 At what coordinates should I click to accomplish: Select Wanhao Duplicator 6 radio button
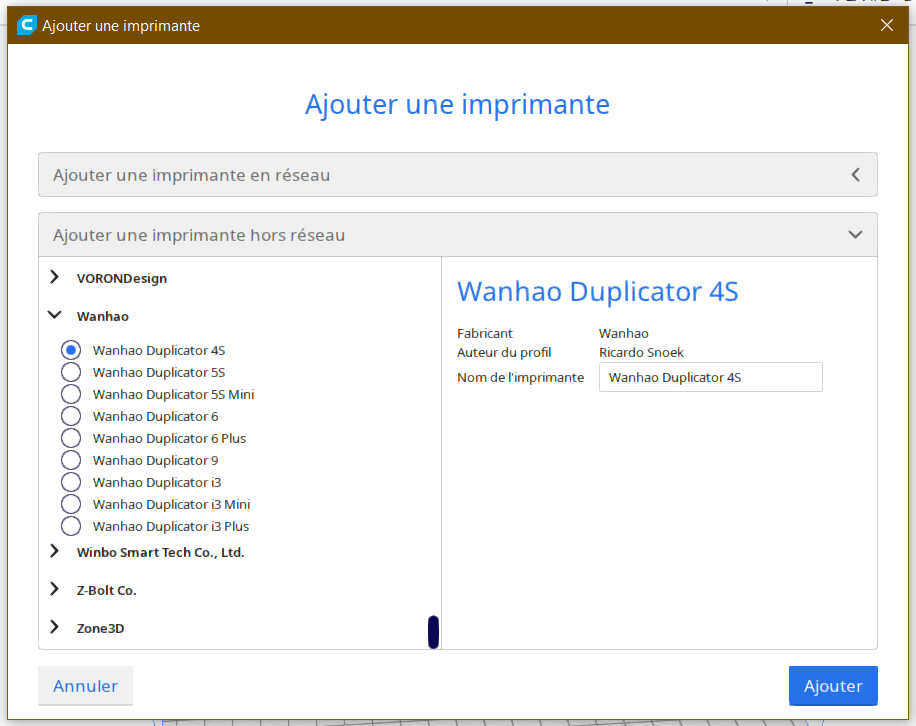pyautogui.click(x=71, y=416)
